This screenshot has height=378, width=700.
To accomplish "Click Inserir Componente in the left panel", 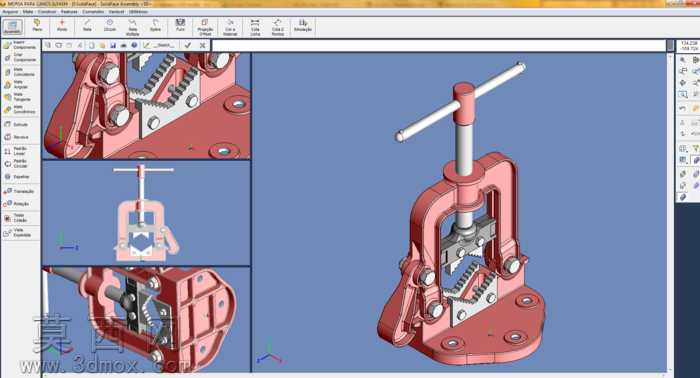I will coord(20,45).
